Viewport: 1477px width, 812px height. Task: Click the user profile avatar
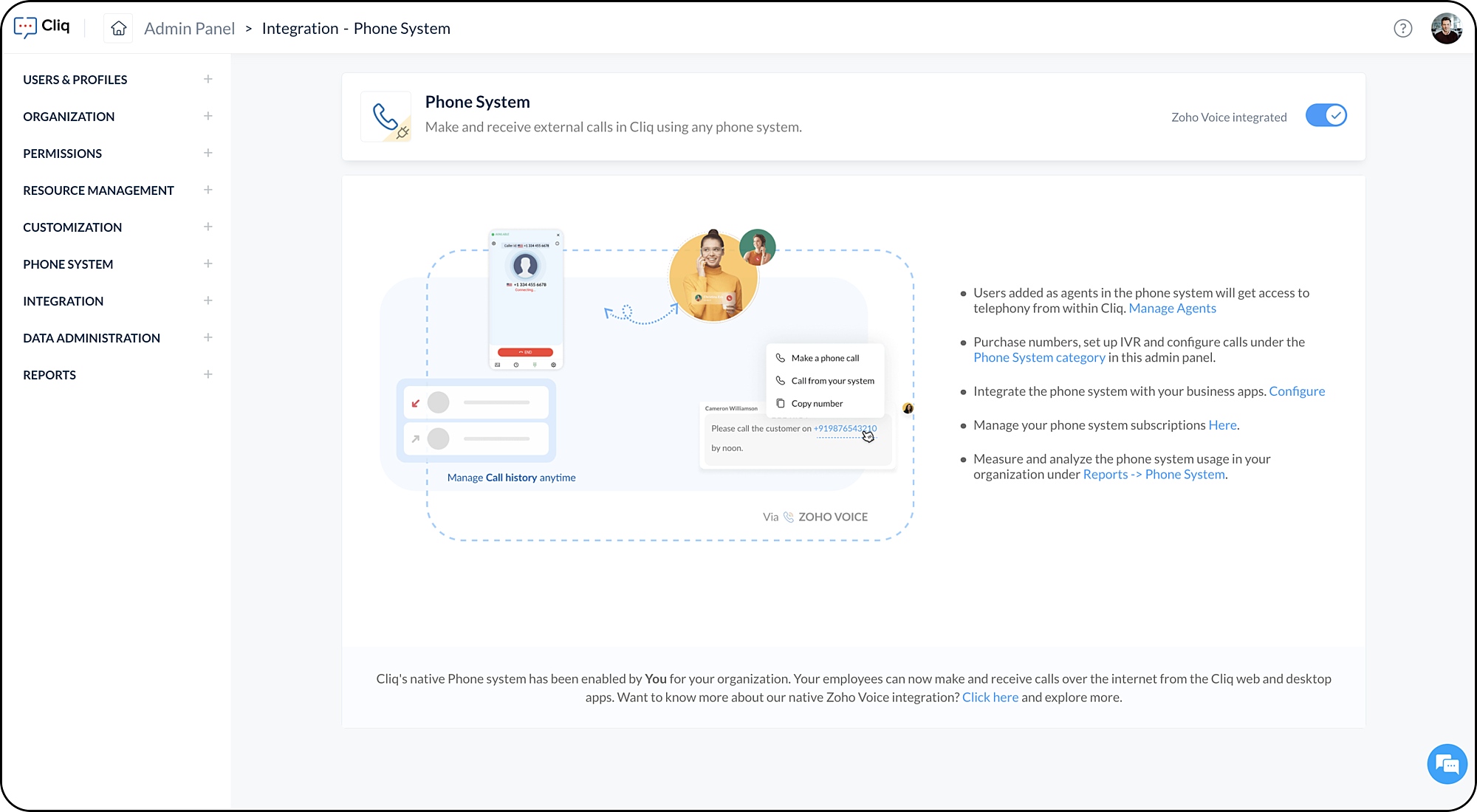click(x=1445, y=29)
